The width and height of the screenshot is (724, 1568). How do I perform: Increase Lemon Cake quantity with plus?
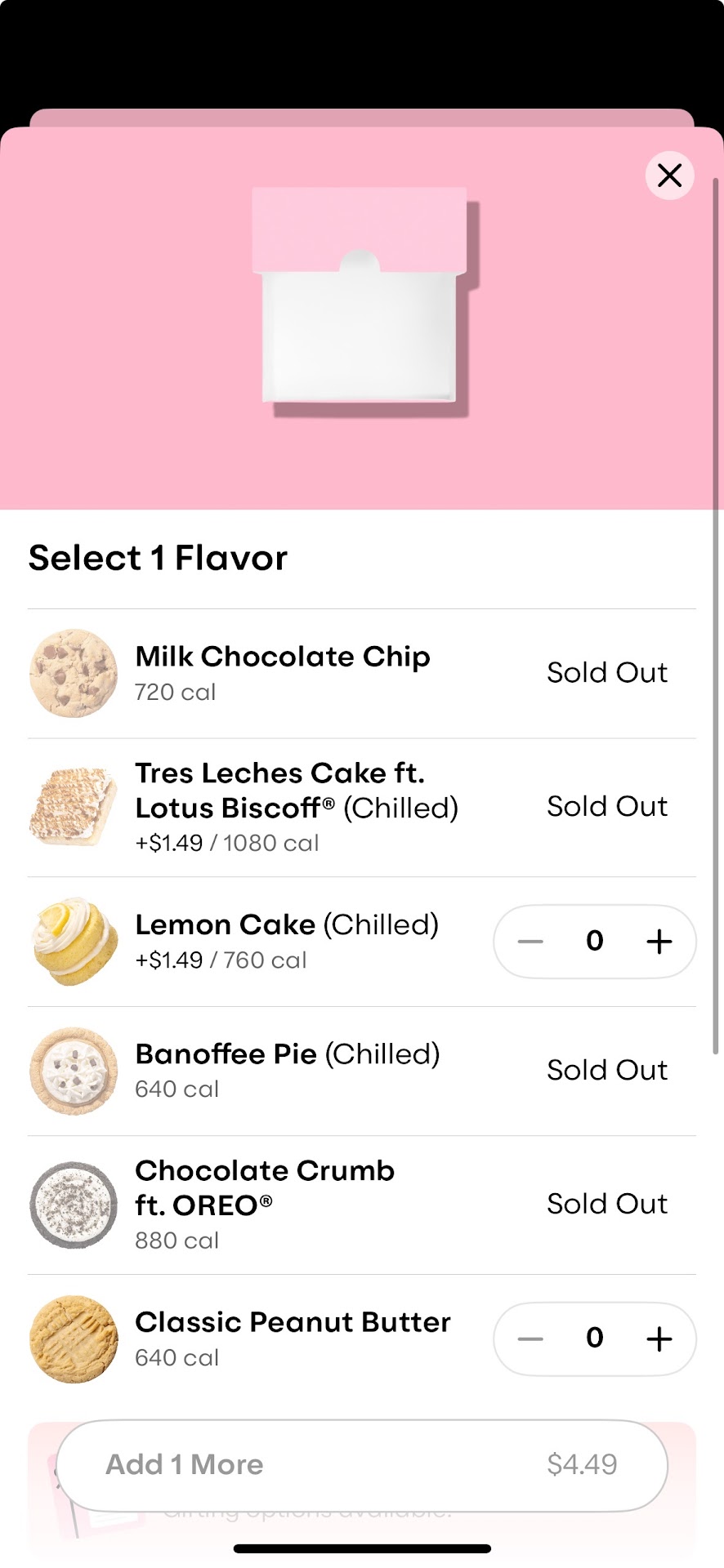pyautogui.click(x=659, y=942)
